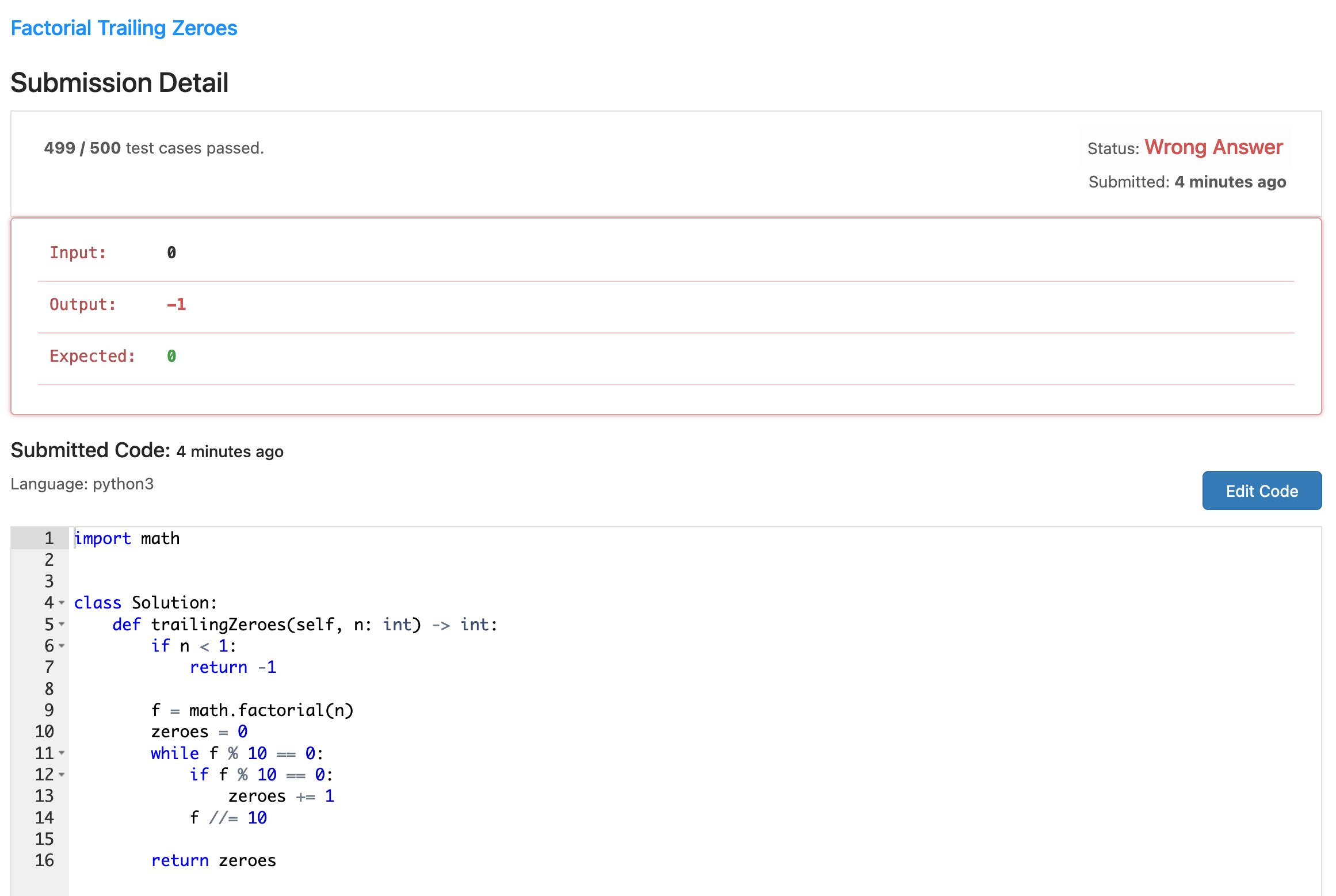Image resolution: width=1336 pixels, height=896 pixels.
Task: Click the 'return zeroes' line of code
Action: [x=213, y=860]
